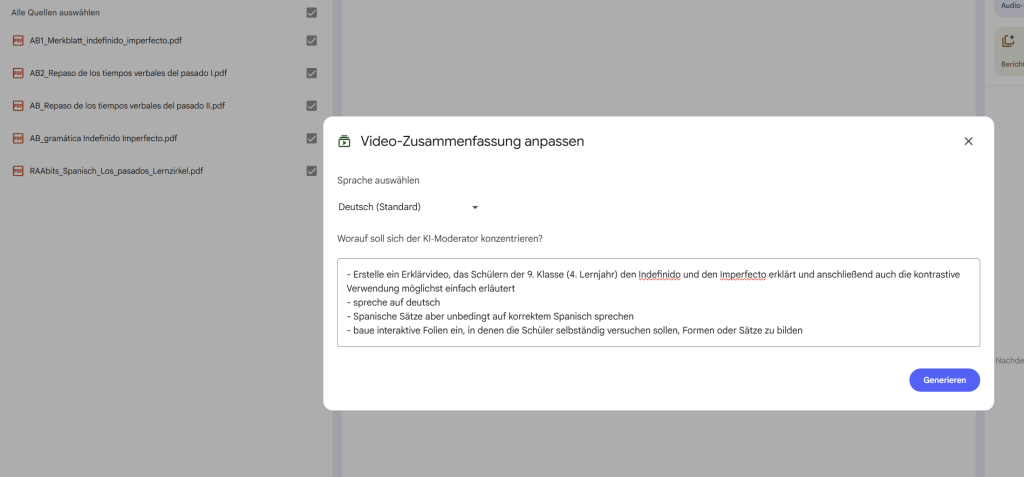Uncheck AB2_Repaso de los tiempos verbales del pasado I checkbox
Image resolution: width=1024 pixels, height=477 pixels.
click(x=312, y=73)
